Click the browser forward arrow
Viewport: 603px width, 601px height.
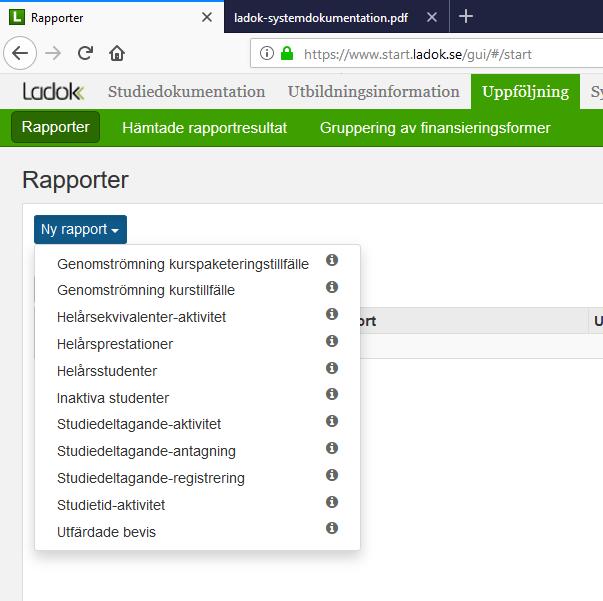coord(53,53)
